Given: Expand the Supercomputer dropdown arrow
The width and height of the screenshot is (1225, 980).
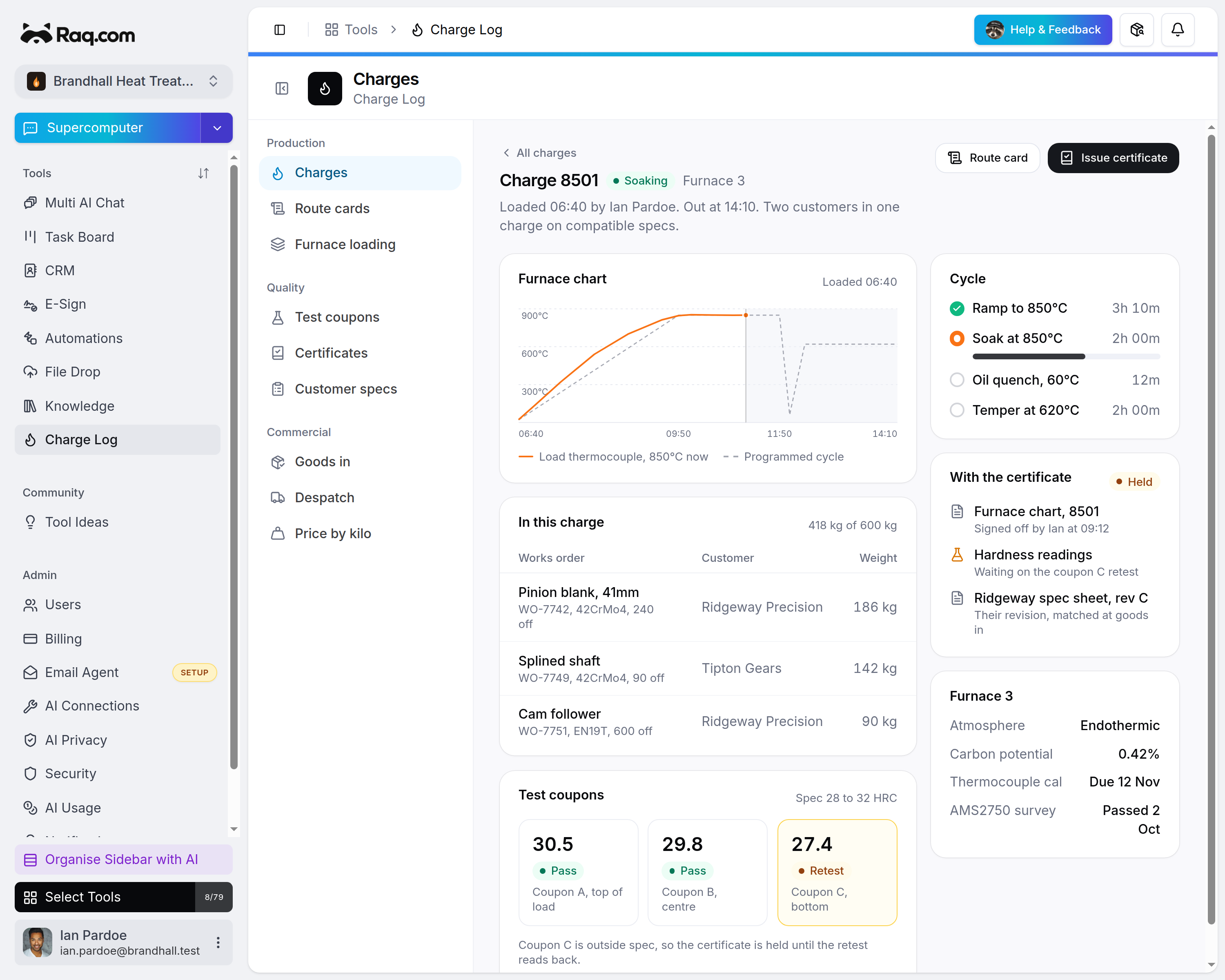Looking at the screenshot, I should point(216,128).
